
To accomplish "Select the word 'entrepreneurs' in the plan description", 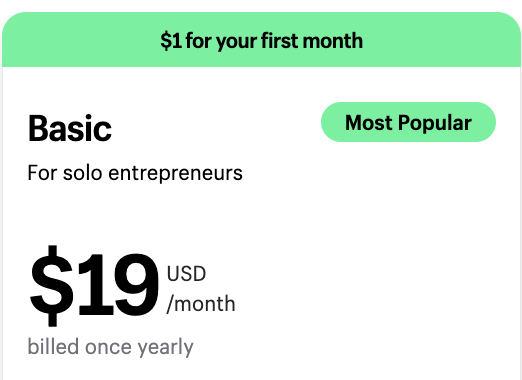I will pyautogui.click(x=175, y=174).
